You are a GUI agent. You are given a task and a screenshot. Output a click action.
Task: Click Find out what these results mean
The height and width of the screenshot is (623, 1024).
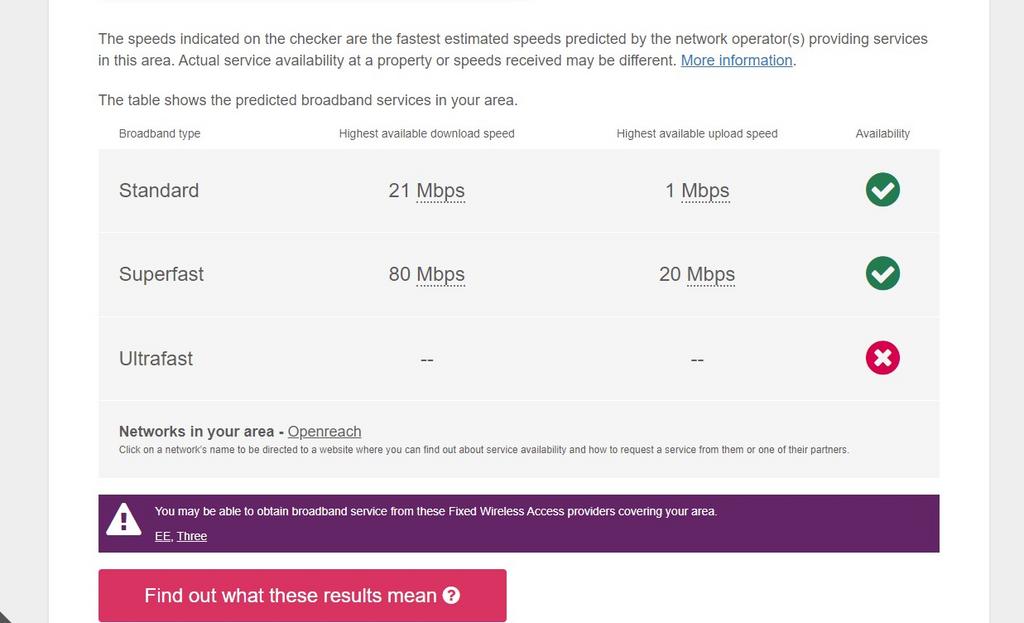pos(302,596)
